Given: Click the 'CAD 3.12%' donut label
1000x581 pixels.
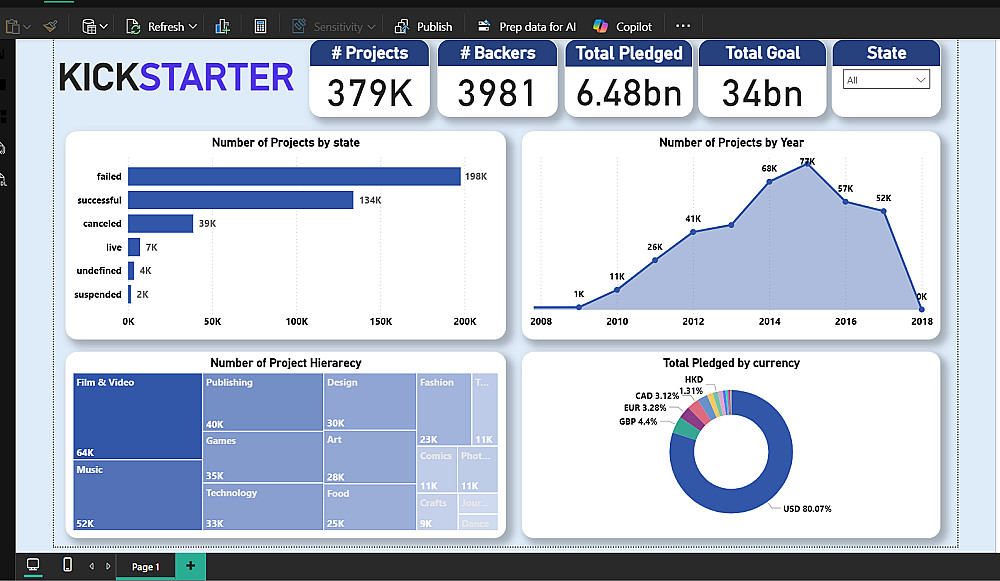Looking at the screenshot, I should click(x=657, y=395).
